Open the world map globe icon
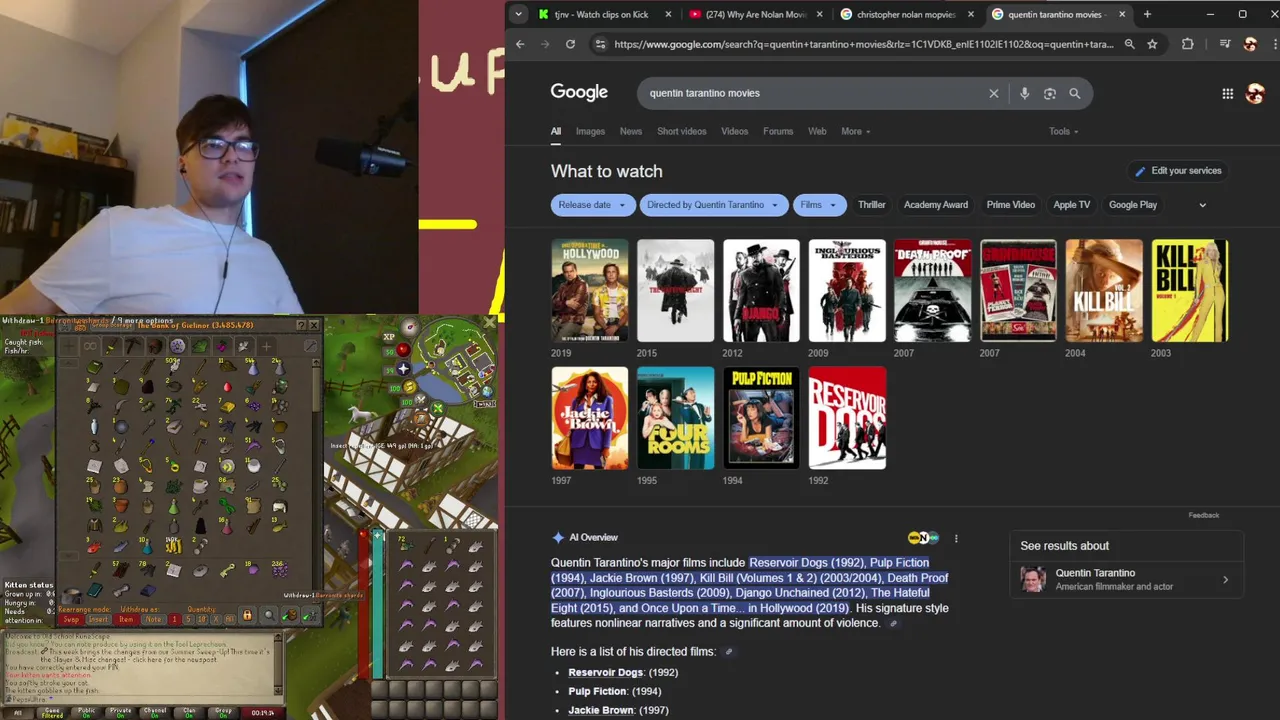 488,392
